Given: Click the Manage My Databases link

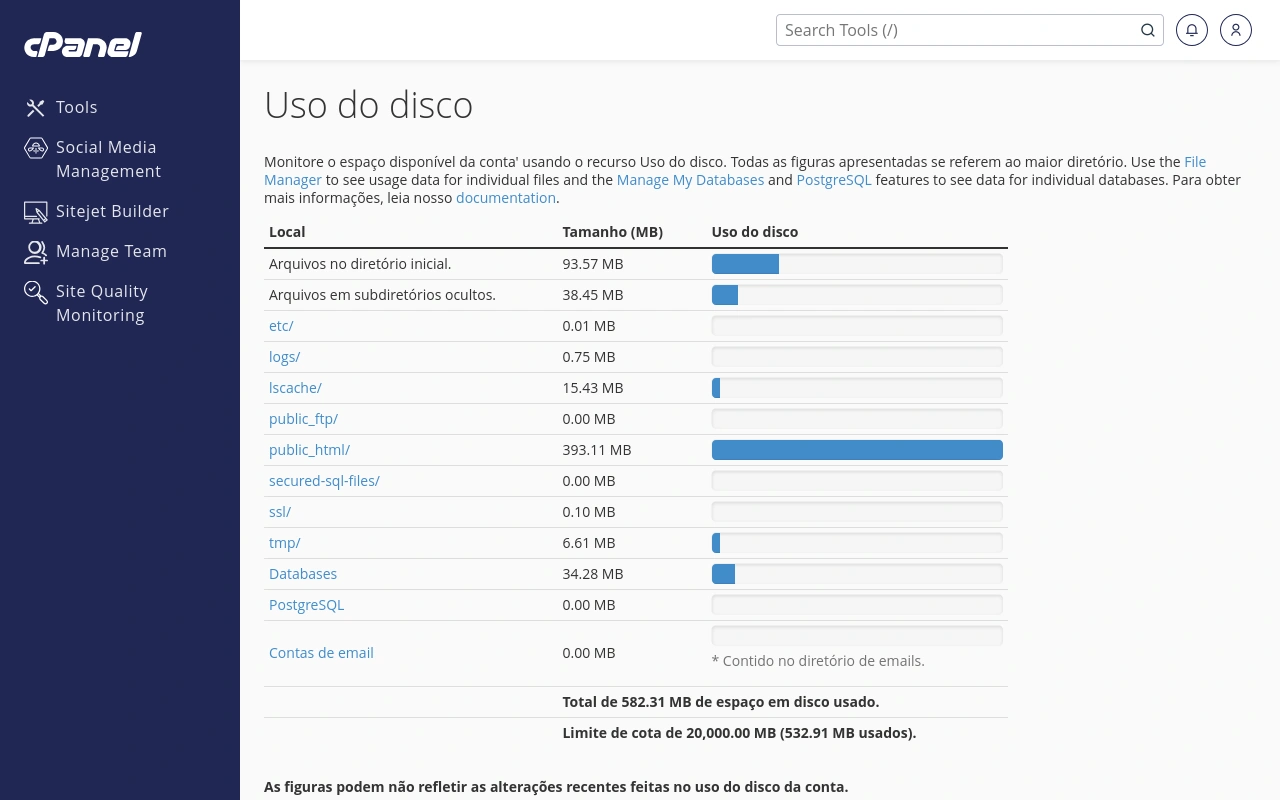Looking at the screenshot, I should point(690,179).
